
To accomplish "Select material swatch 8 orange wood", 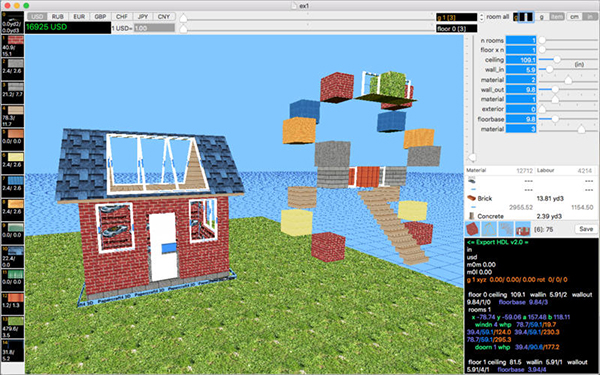I will [13, 210].
